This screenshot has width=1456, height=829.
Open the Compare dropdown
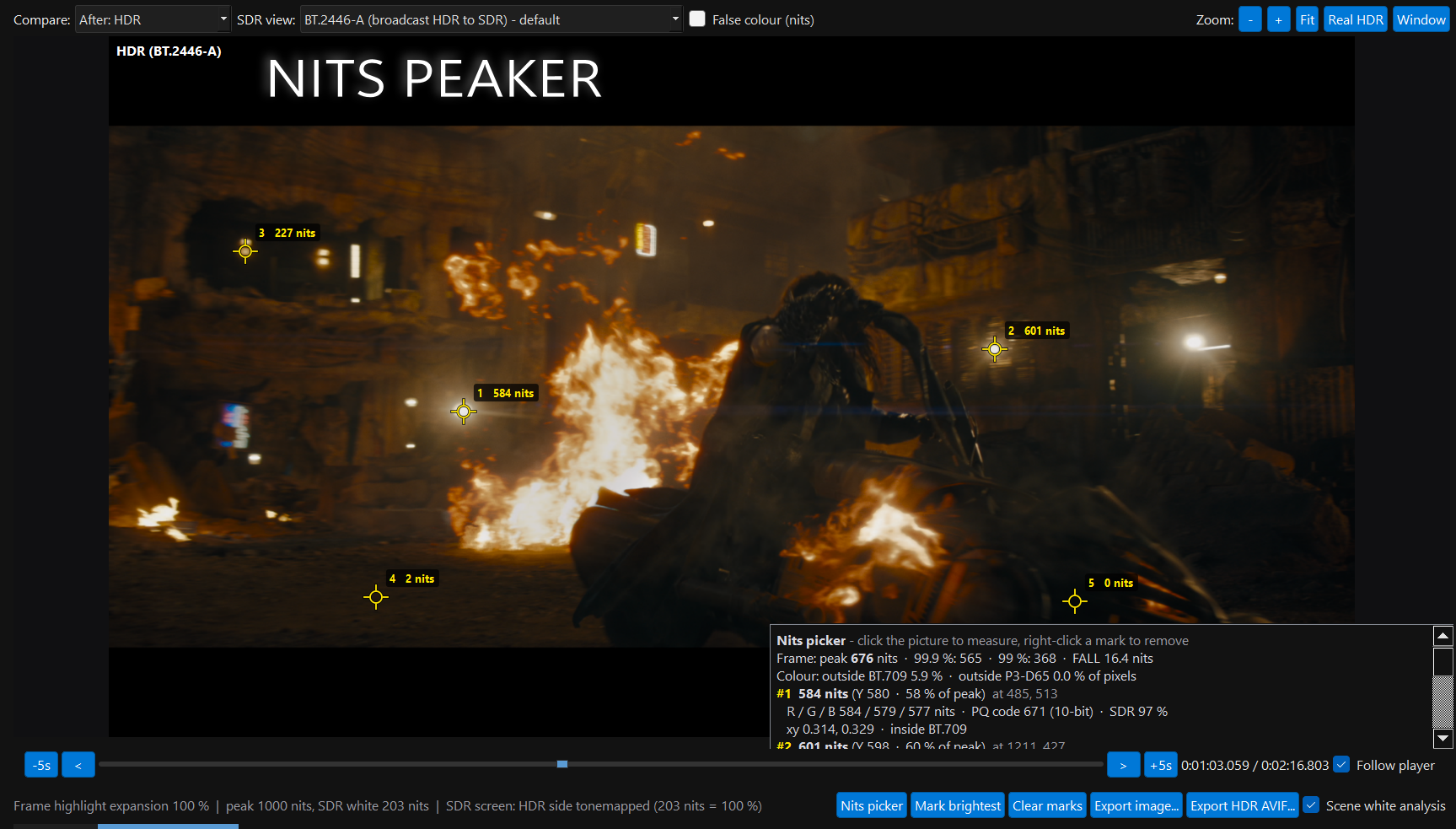coord(153,19)
